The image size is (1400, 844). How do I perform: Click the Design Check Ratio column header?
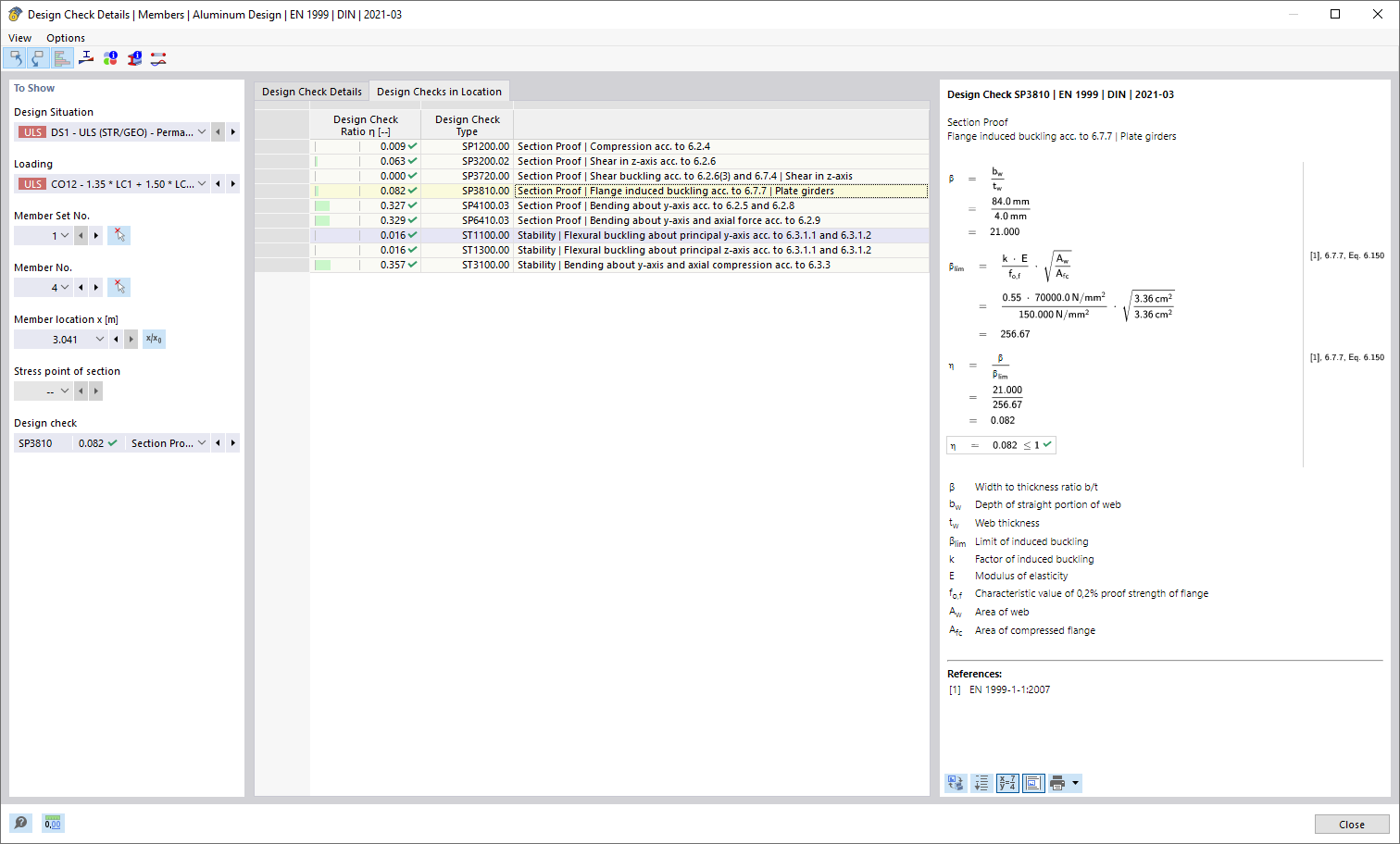tap(365, 125)
